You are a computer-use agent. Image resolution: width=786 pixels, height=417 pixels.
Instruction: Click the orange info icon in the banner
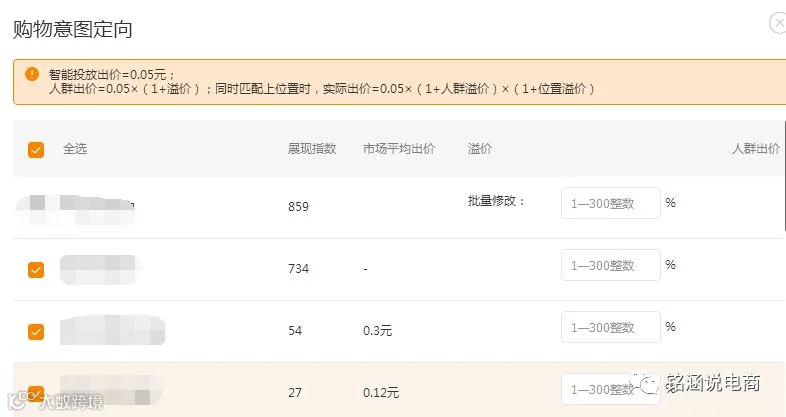coord(32,74)
